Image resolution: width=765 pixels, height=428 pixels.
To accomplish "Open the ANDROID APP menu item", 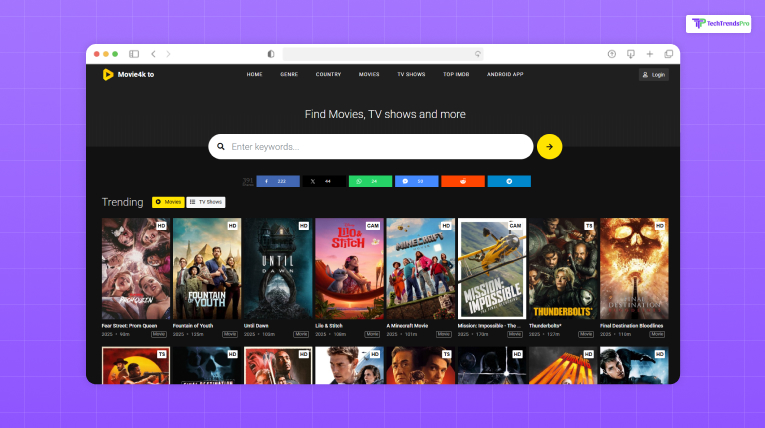I will point(505,74).
